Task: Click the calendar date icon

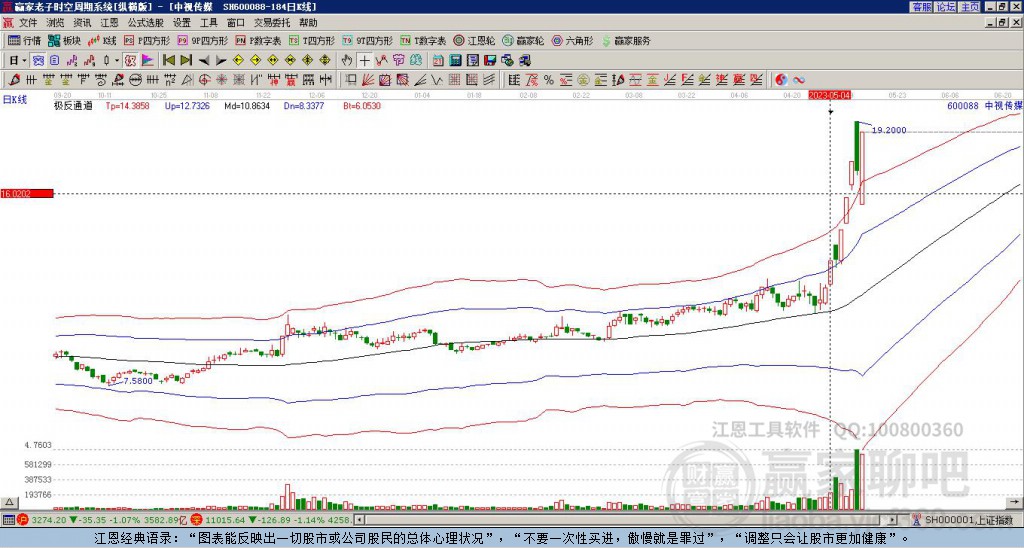Action: click(438, 60)
